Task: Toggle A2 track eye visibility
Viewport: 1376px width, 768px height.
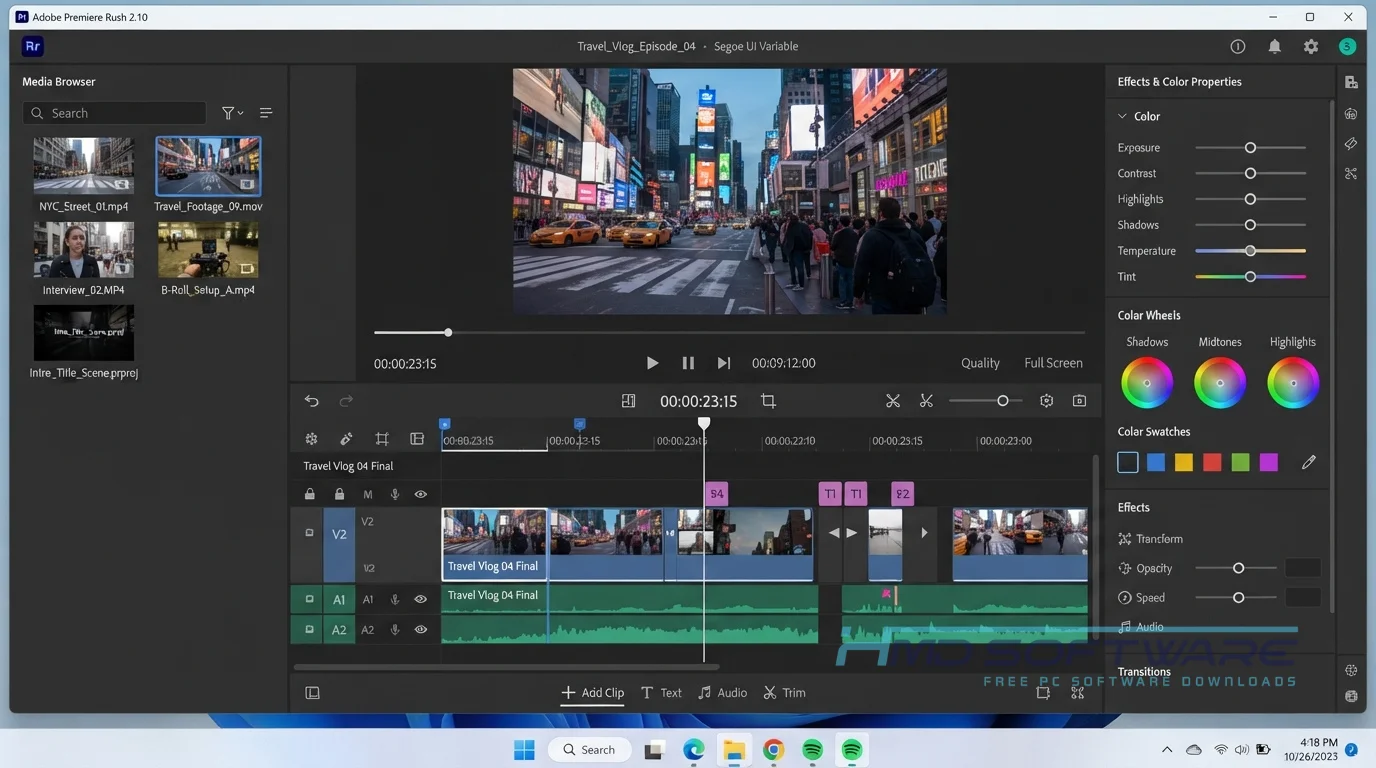Action: pos(421,630)
